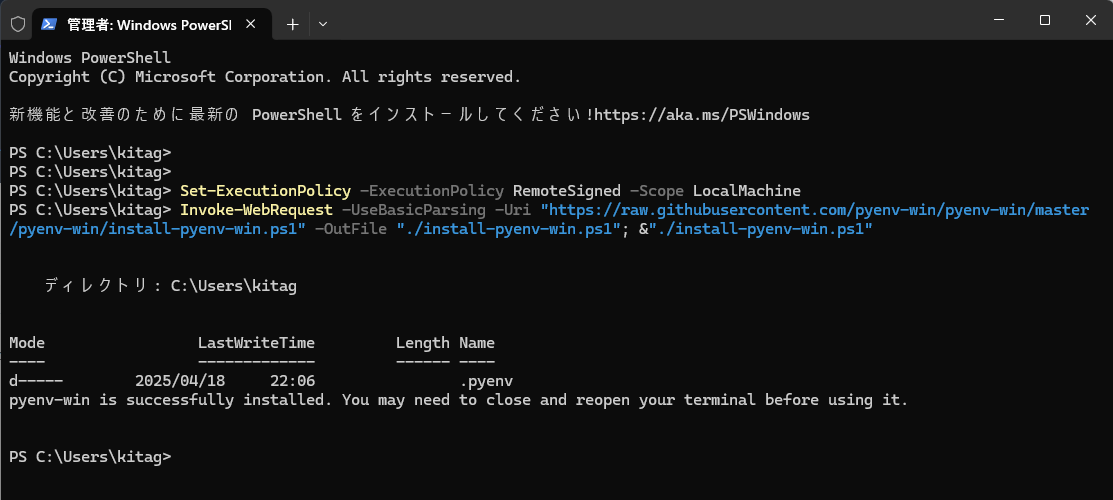Click the last PS C:\Users\kitag> prompt
1113x500 pixels.
(90, 457)
